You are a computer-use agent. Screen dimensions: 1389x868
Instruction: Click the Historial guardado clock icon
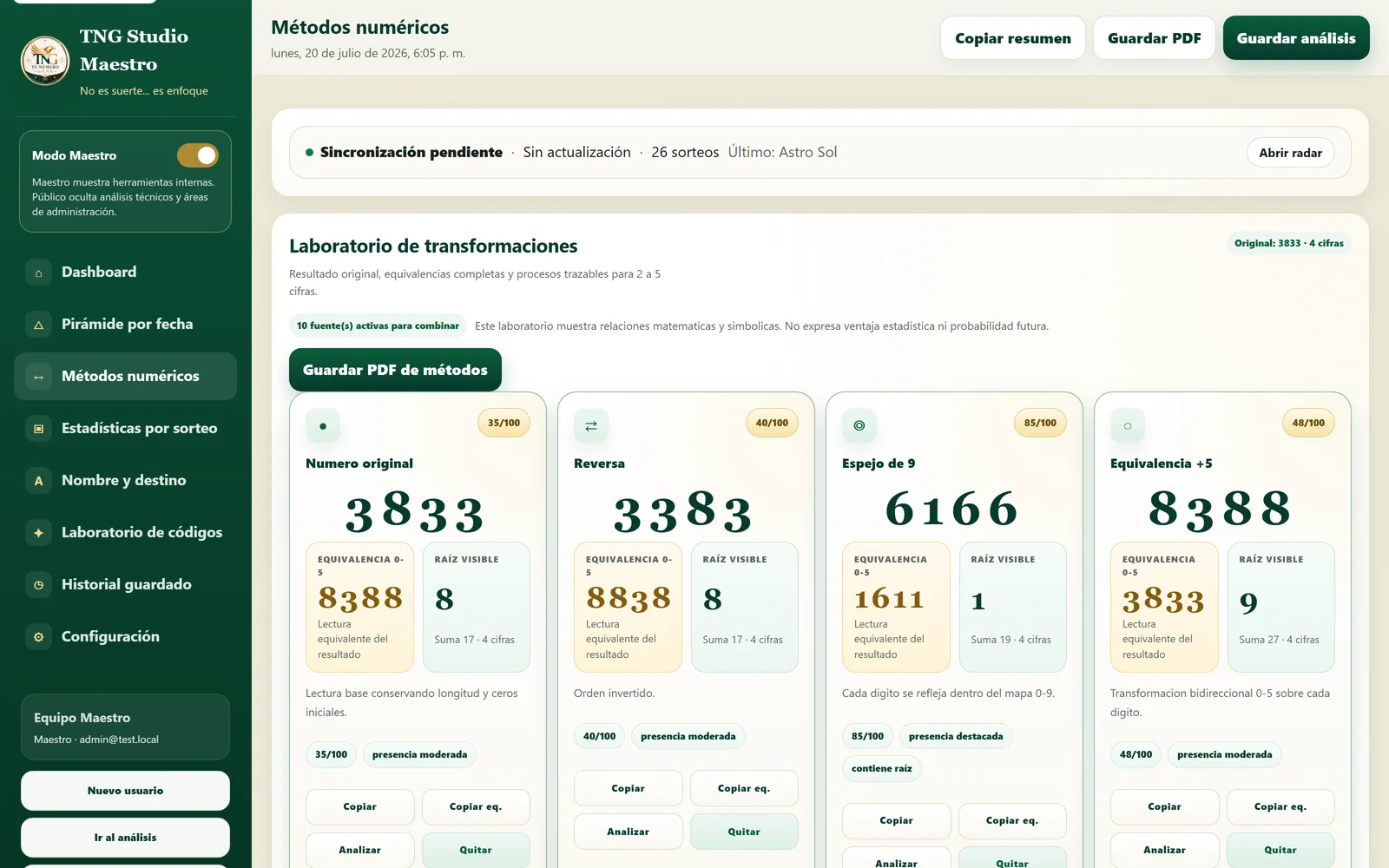coord(38,585)
